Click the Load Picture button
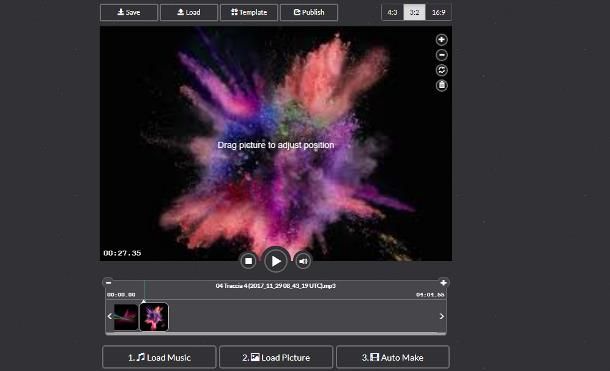The height and width of the screenshot is (371, 610). click(x=276, y=357)
